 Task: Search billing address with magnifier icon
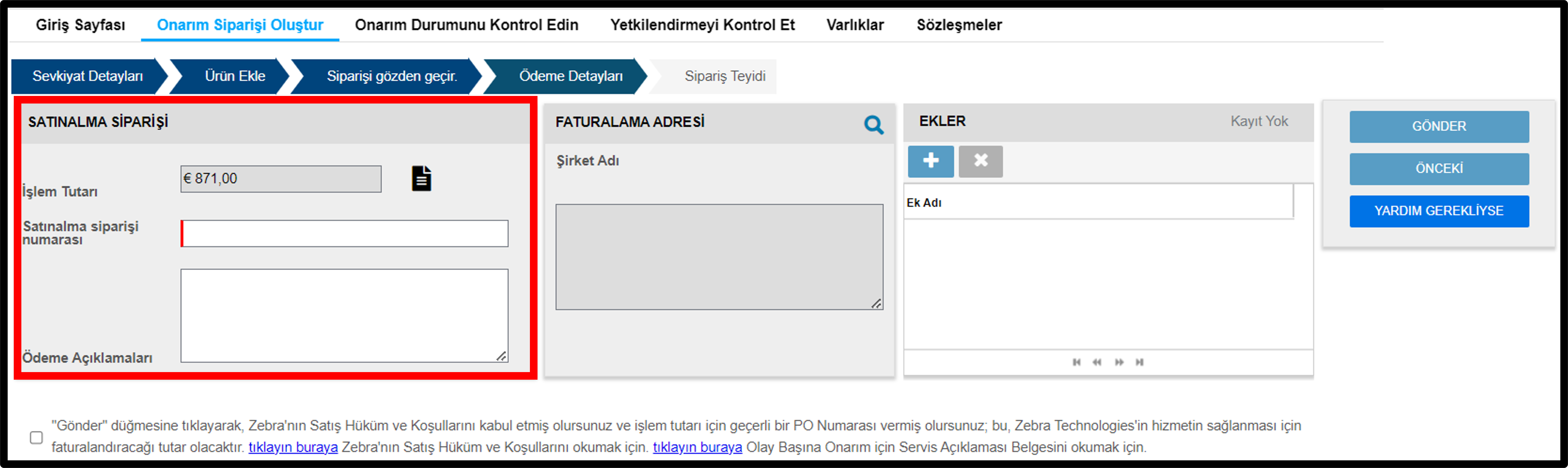coord(873,125)
